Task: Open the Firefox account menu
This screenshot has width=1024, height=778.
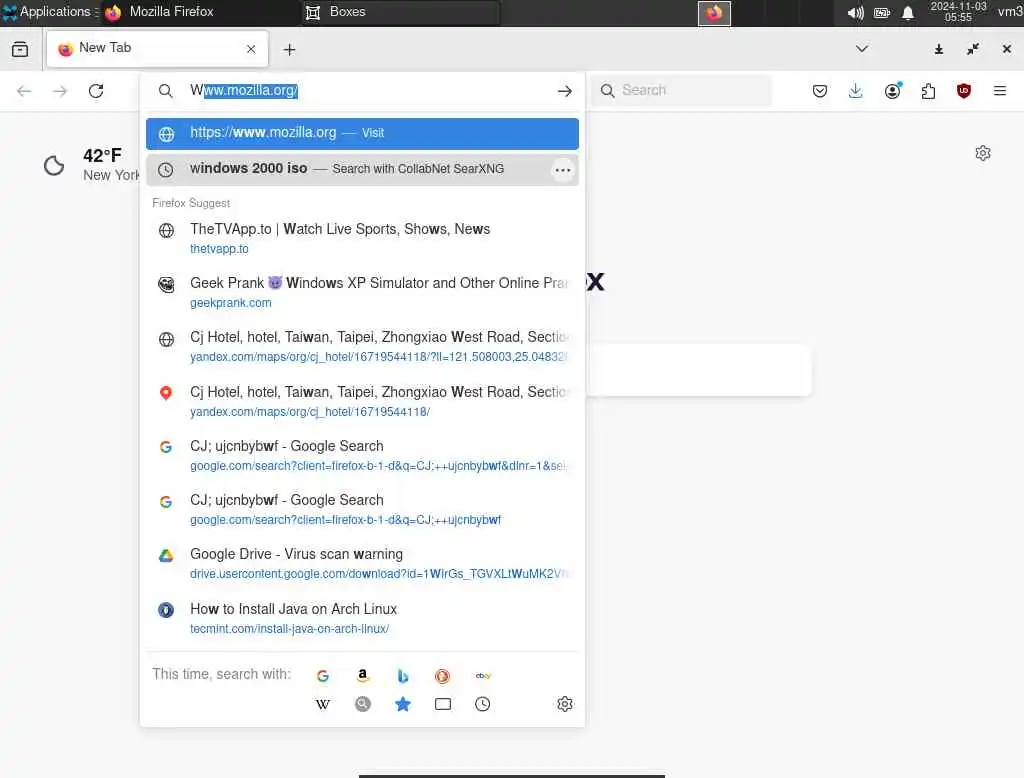Action: tap(893, 91)
